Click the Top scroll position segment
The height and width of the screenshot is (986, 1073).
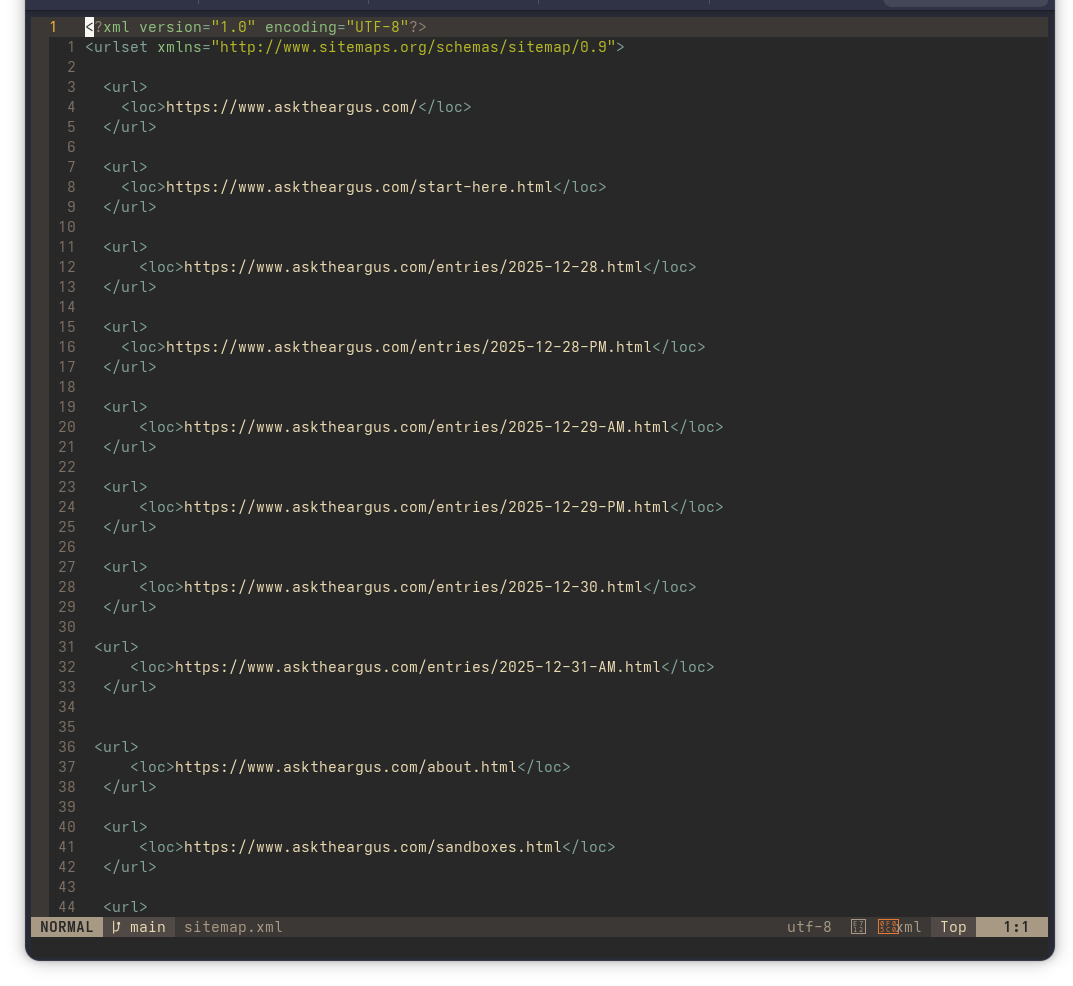tap(952, 927)
